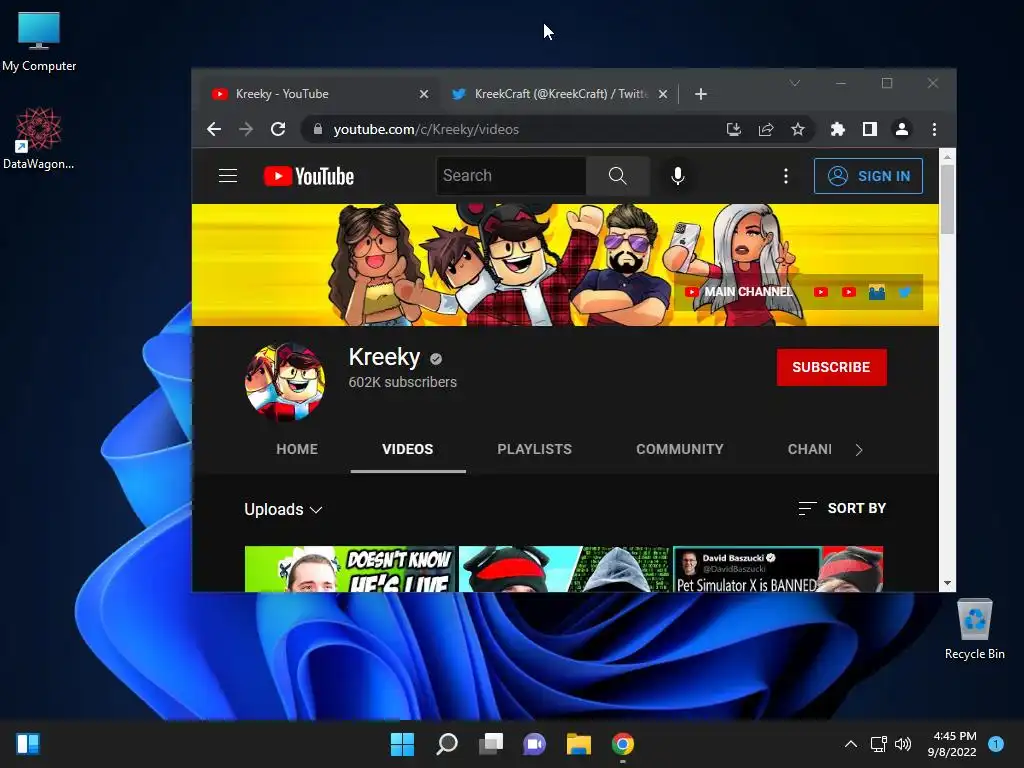Search with your voice microphone icon
Viewport: 1024px width, 768px height.
coord(678,176)
